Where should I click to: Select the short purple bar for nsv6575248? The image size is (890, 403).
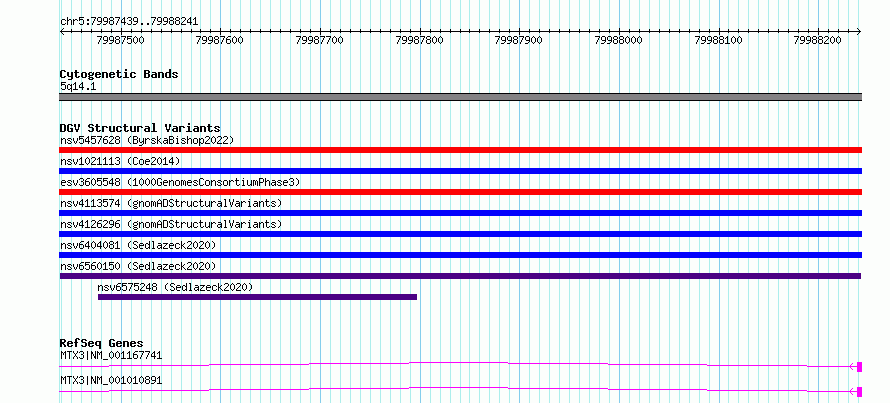tap(257, 297)
